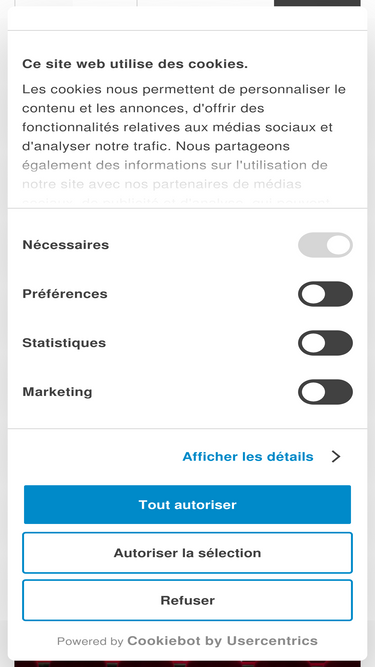Click the Nécessaires category label

click(65, 245)
